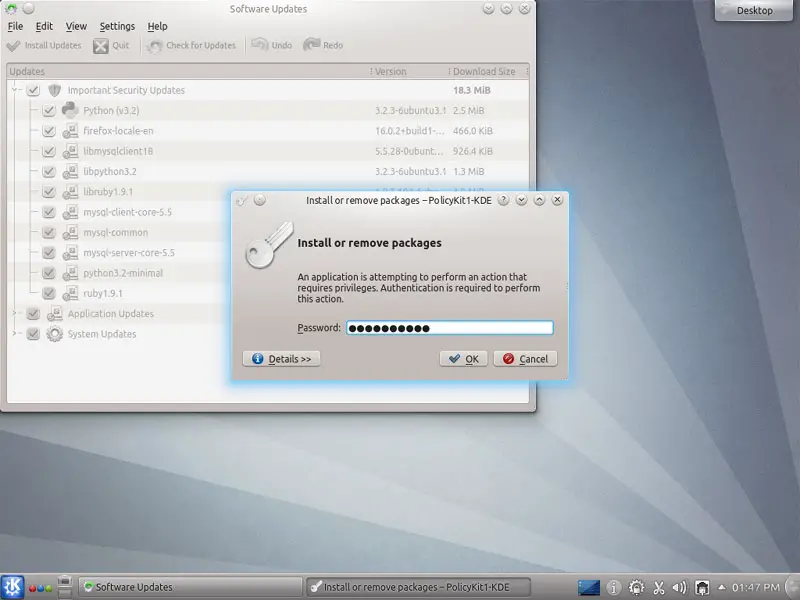
Task: Uncheck the python3.2-minimal checkbox
Action: [x=48, y=273]
